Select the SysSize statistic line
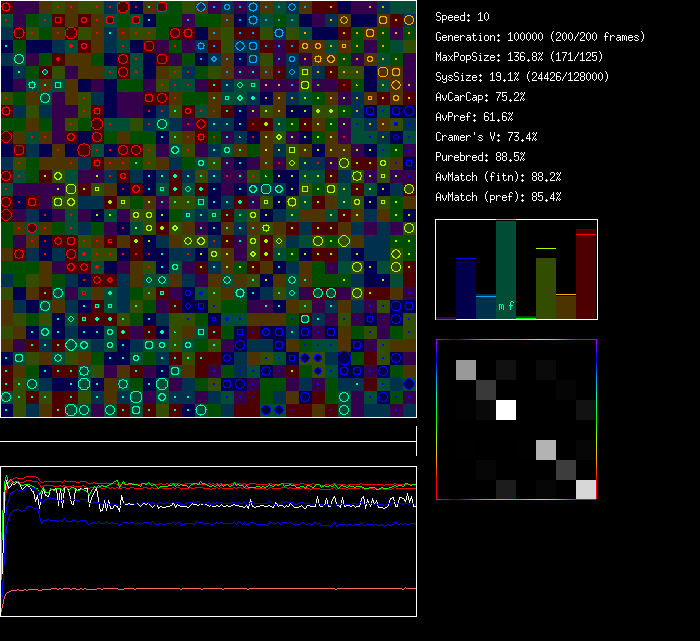The height and width of the screenshot is (641, 700). click(522, 77)
